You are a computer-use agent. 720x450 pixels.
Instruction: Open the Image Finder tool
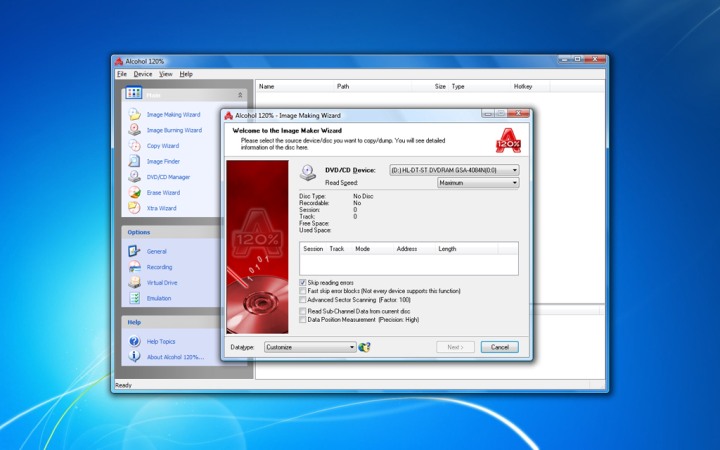134,161
